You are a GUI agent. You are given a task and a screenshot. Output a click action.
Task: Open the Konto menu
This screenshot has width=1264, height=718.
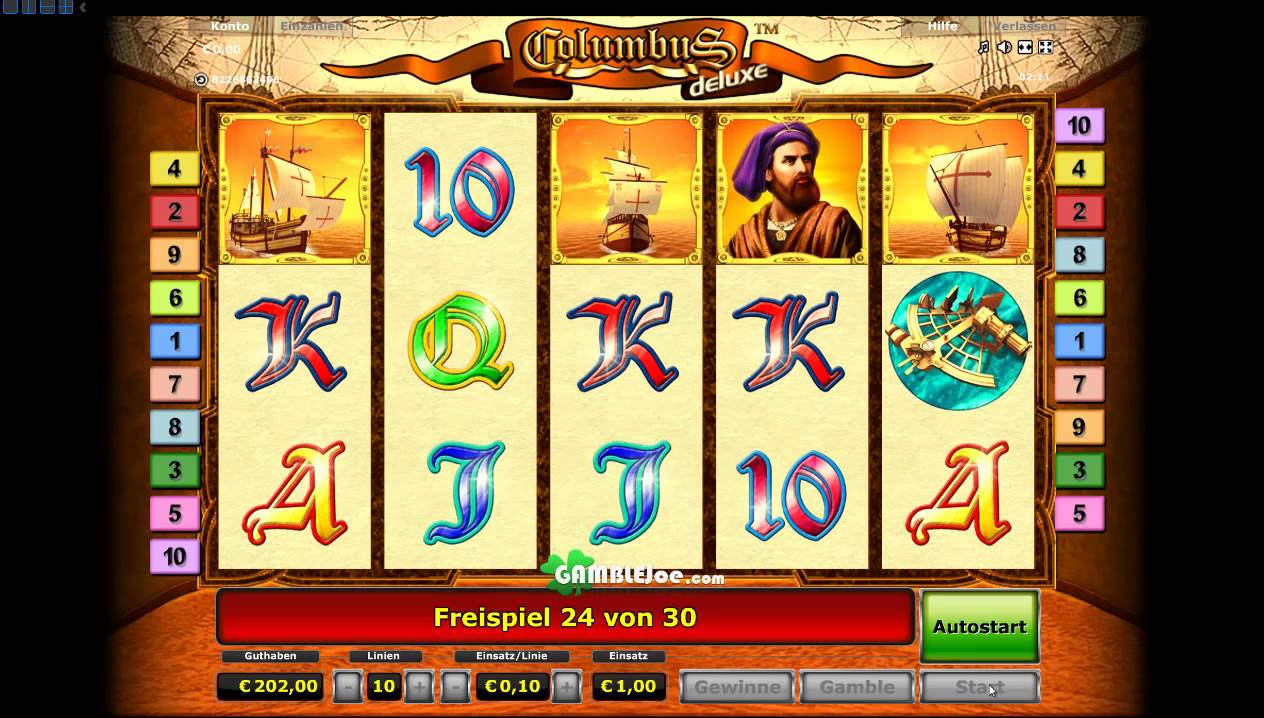click(231, 26)
